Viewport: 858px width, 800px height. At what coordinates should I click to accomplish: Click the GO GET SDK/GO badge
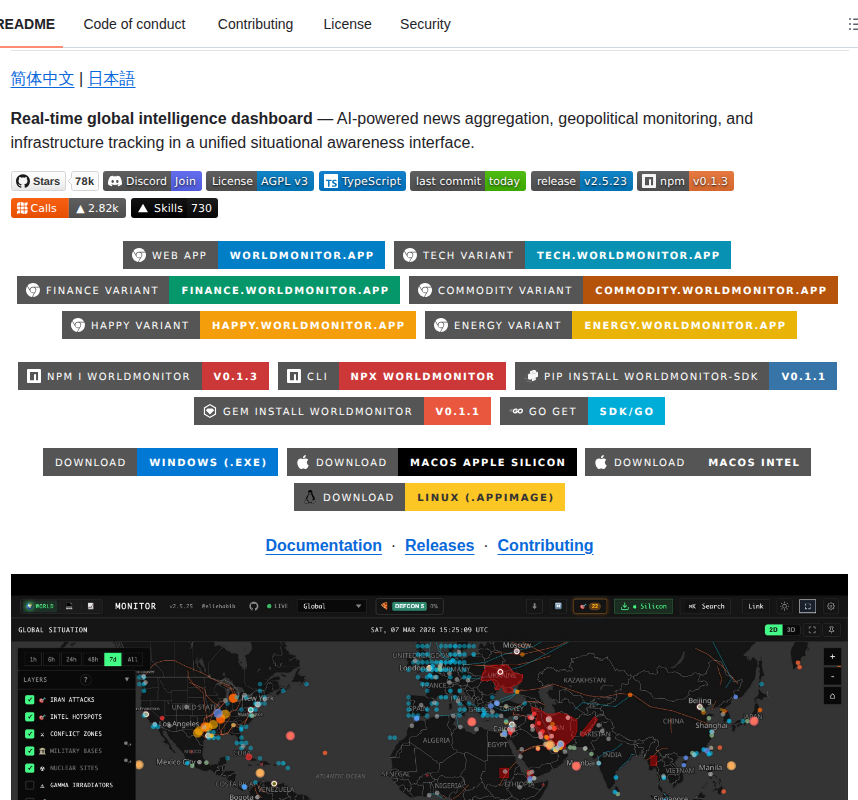tap(582, 411)
